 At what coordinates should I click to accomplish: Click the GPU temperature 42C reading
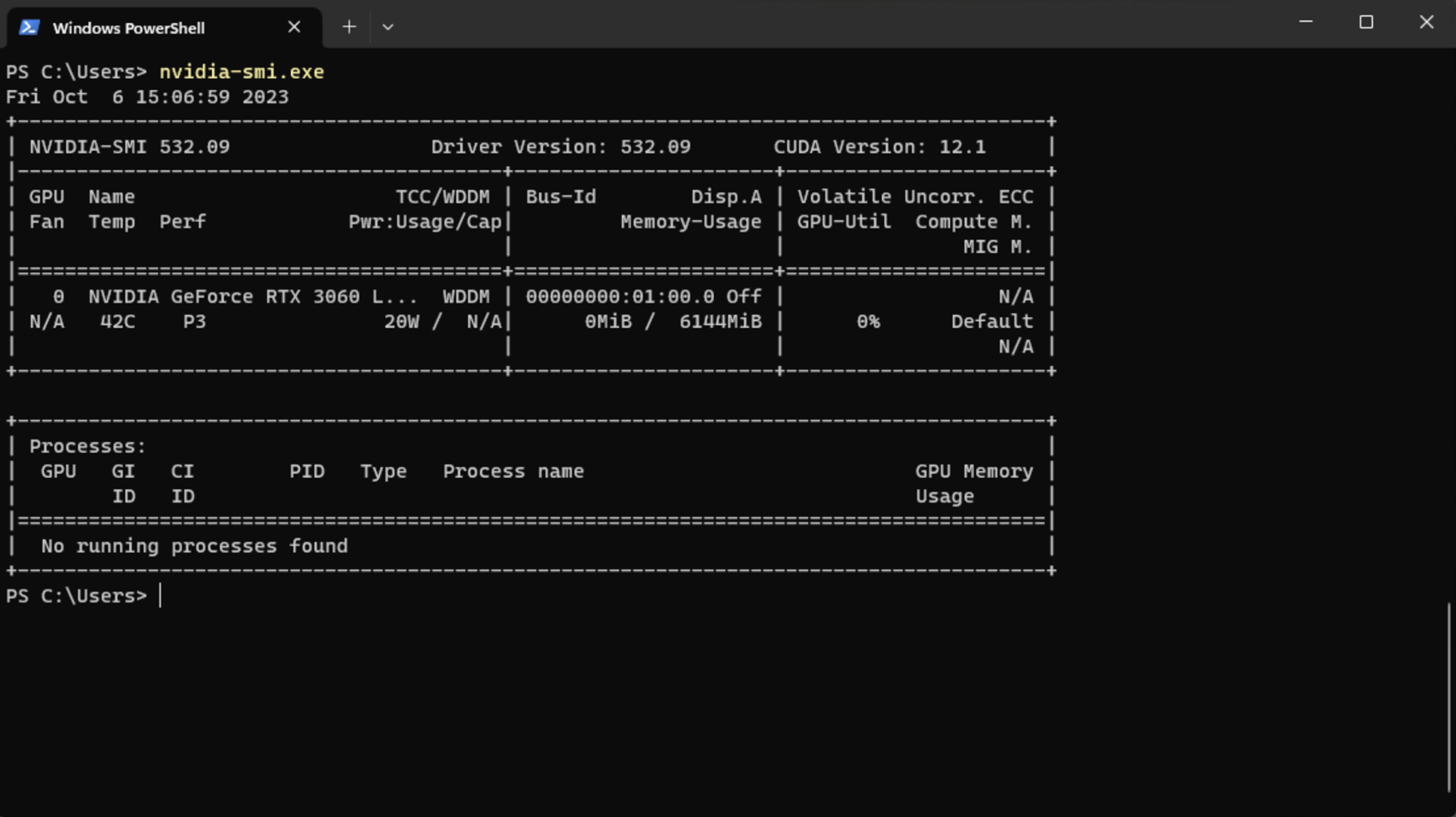pyautogui.click(x=116, y=321)
